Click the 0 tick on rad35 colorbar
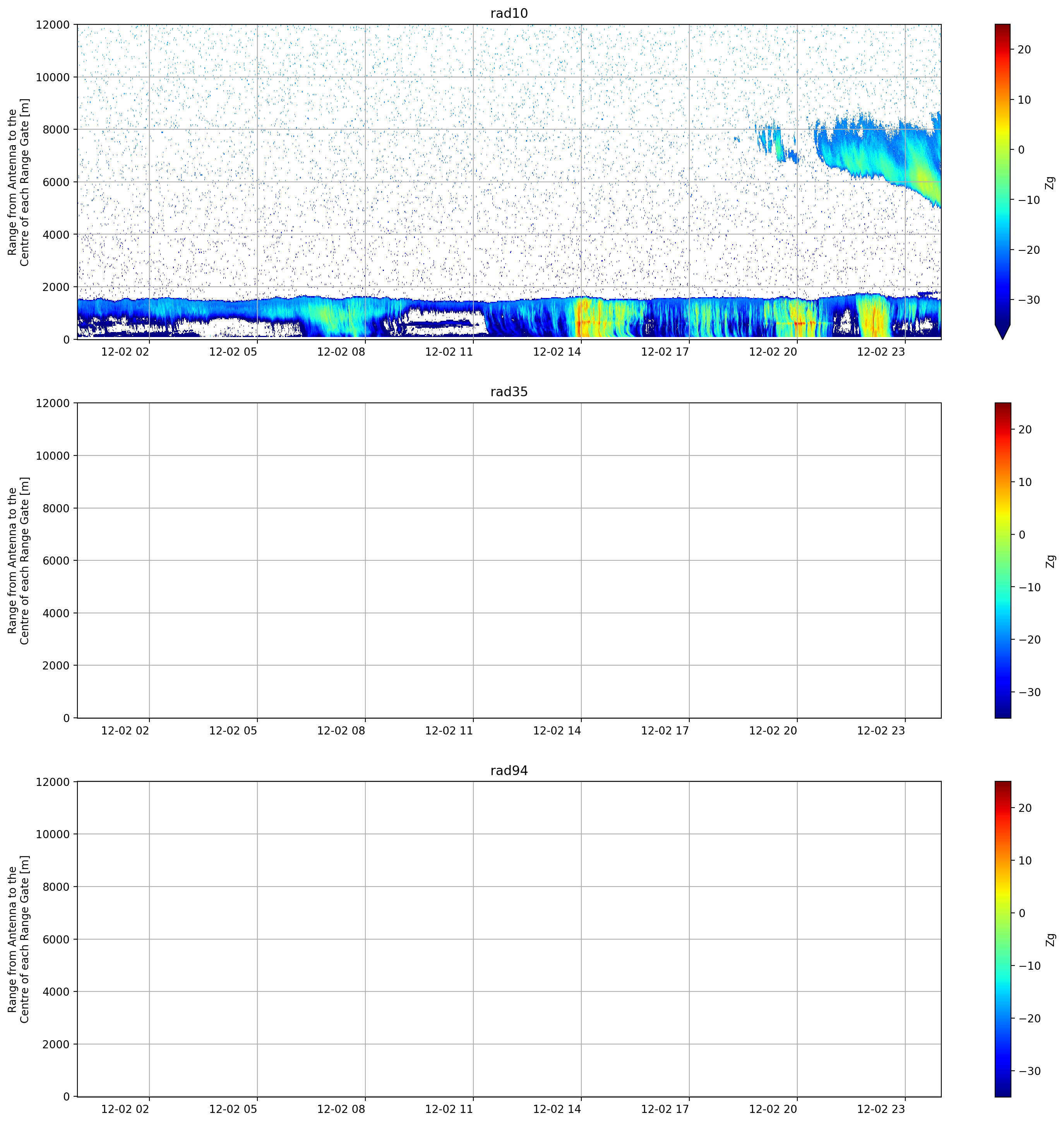The height and width of the screenshot is (1123, 1064). [x=1021, y=535]
